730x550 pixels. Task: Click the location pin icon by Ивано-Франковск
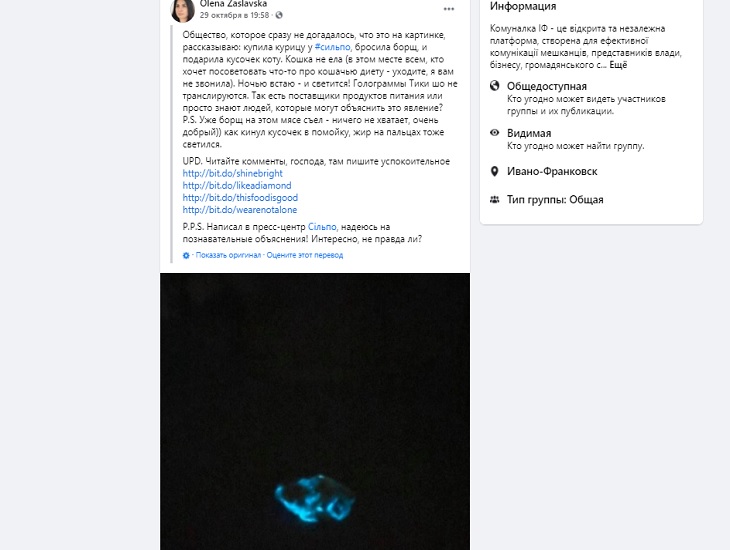(x=494, y=171)
